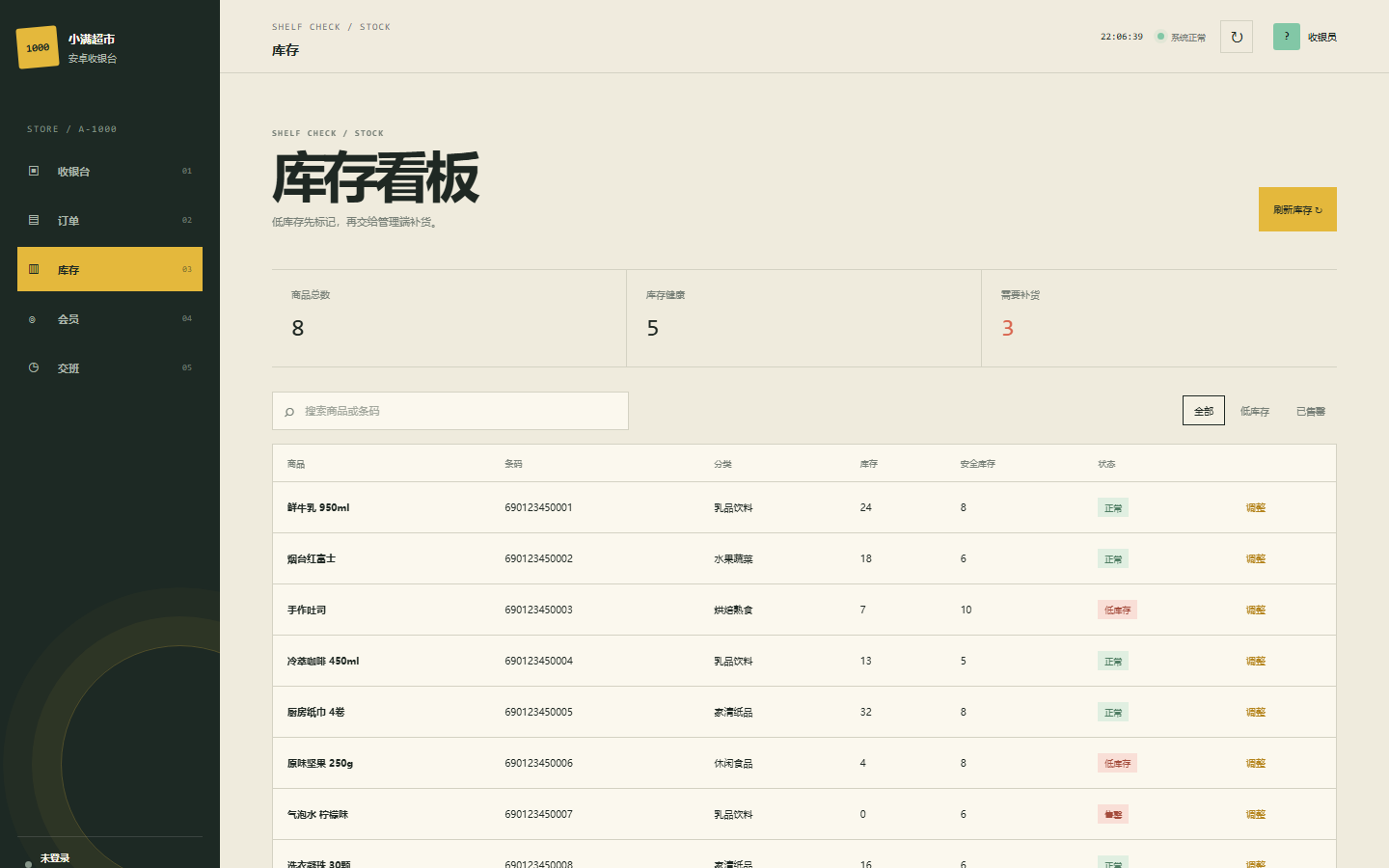Click the 库存健康 value 5
This screenshot has height=868, width=1389.
click(653, 328)
